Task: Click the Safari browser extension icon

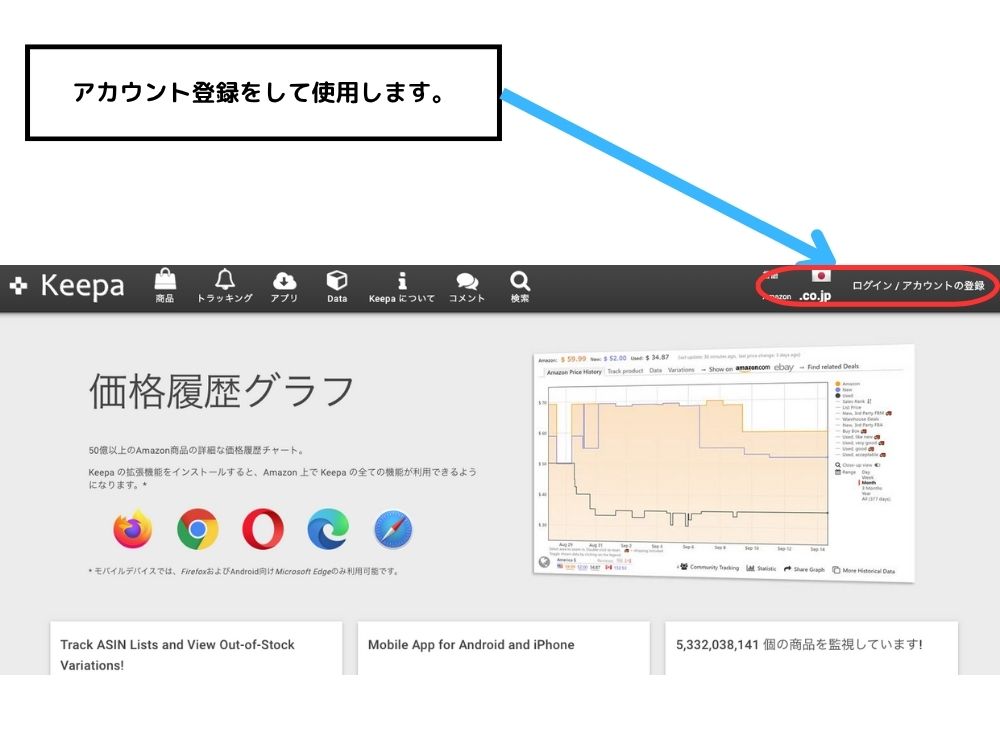Action: click(x=393, y=529)
